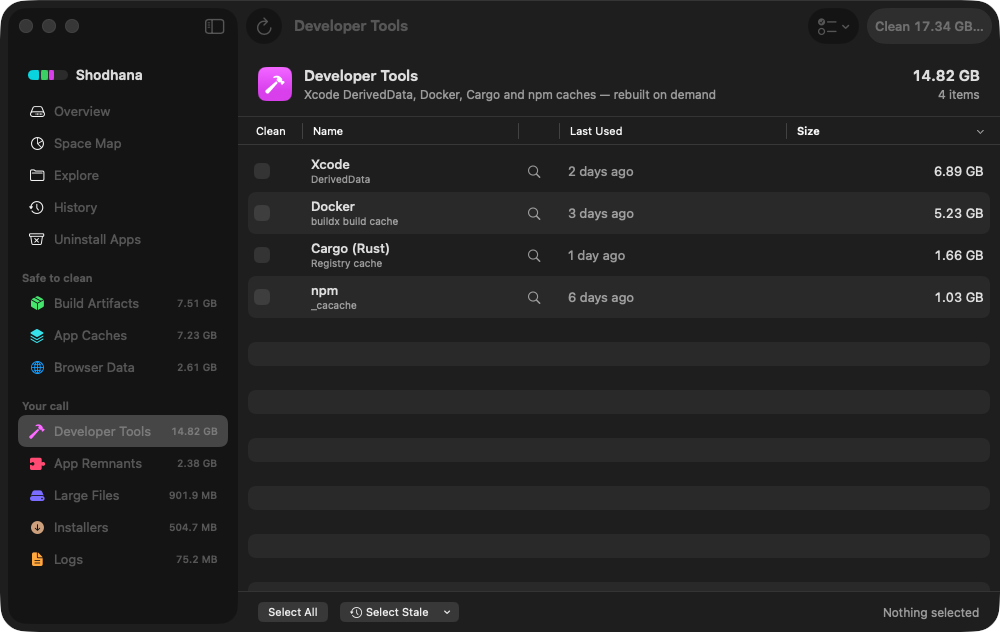Reveal Xcode DerivedData with magnifier icon
The height and width of the screenshot is (632, 1000).
click(534, 172)
